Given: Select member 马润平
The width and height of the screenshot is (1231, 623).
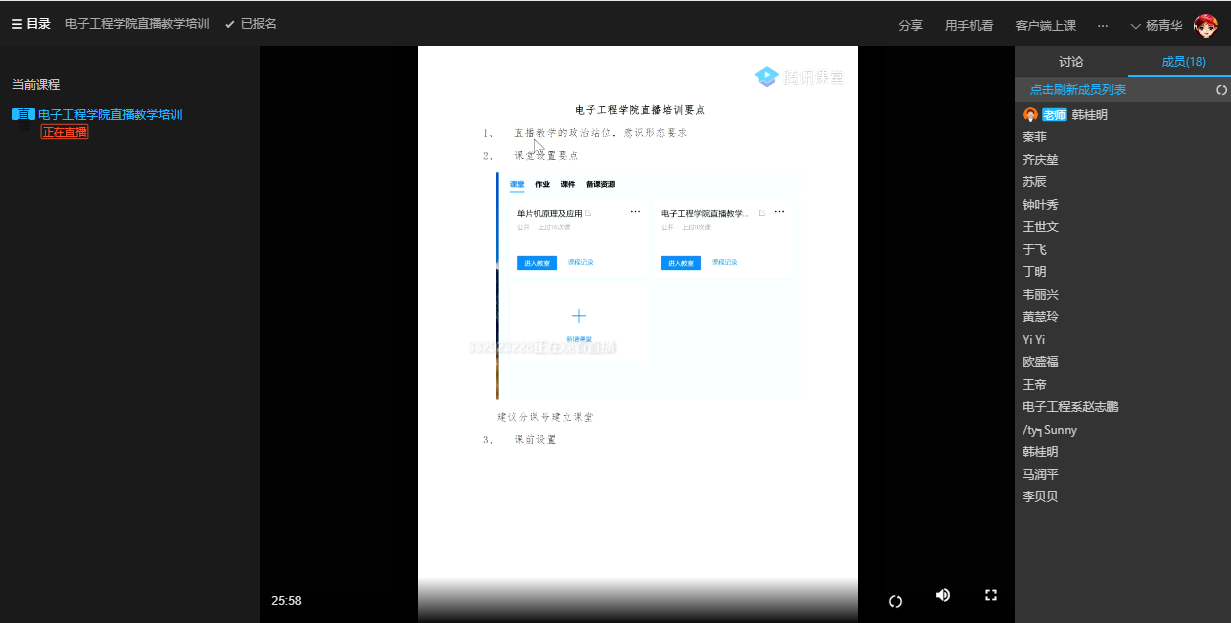Looking at the screenshot, I should pos(1040,475).
